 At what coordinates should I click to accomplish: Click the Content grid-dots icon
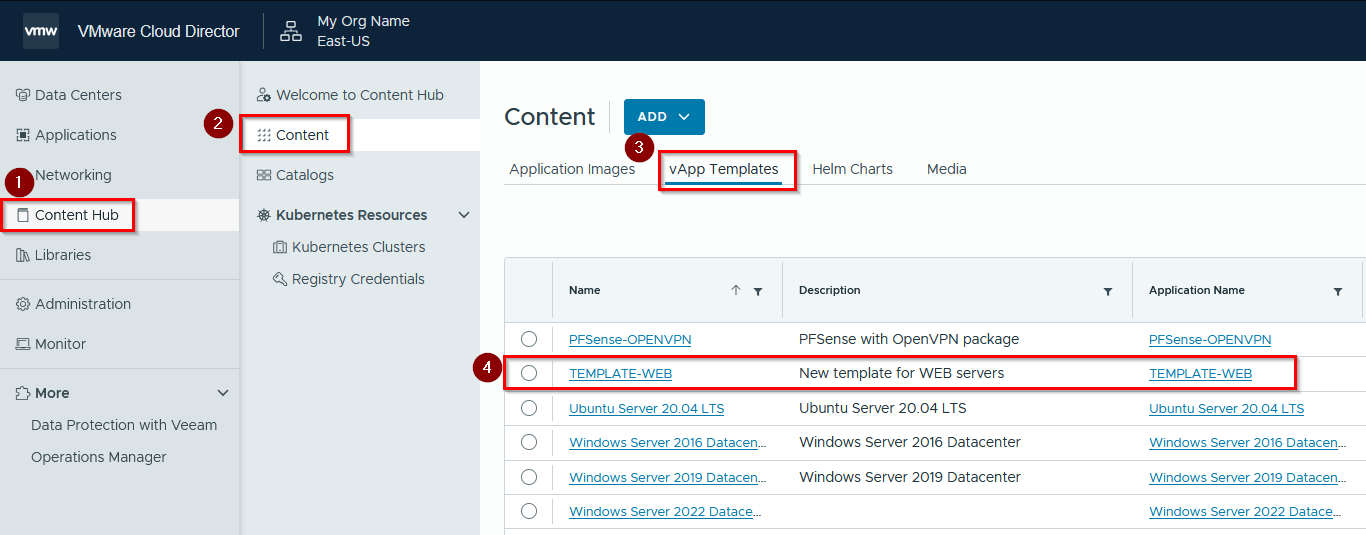click(x=264, y=135)
